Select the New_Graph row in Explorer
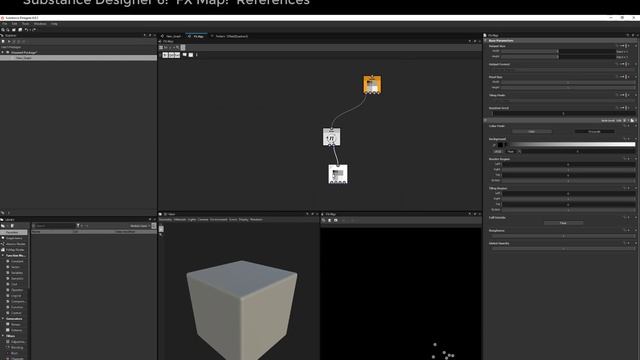 [78, 58]
